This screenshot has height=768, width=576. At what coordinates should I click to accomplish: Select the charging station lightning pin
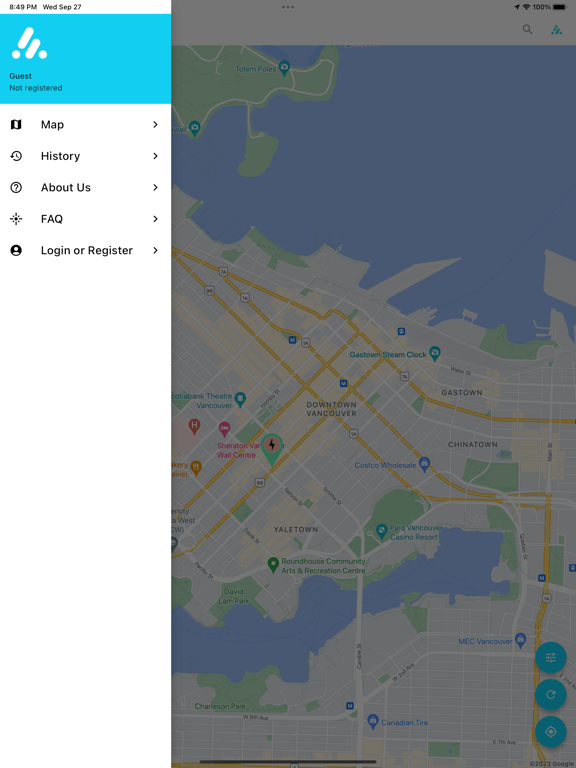pyautogui.click(x=272, y=448)
